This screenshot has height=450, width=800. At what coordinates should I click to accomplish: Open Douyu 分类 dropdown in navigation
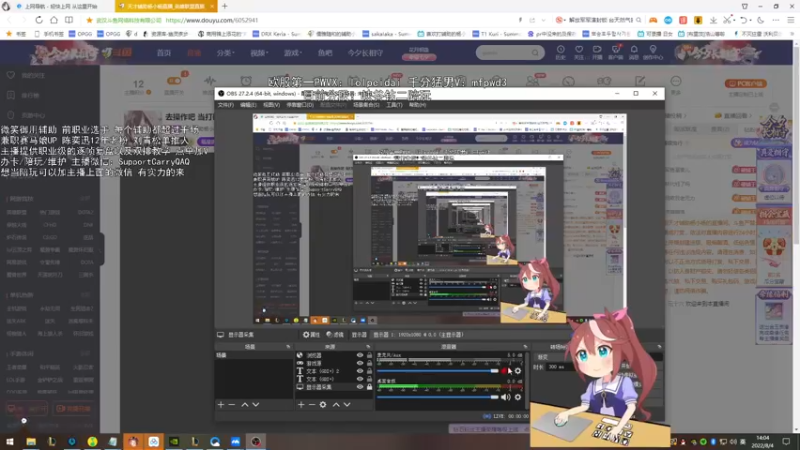(x=225, y=53)
